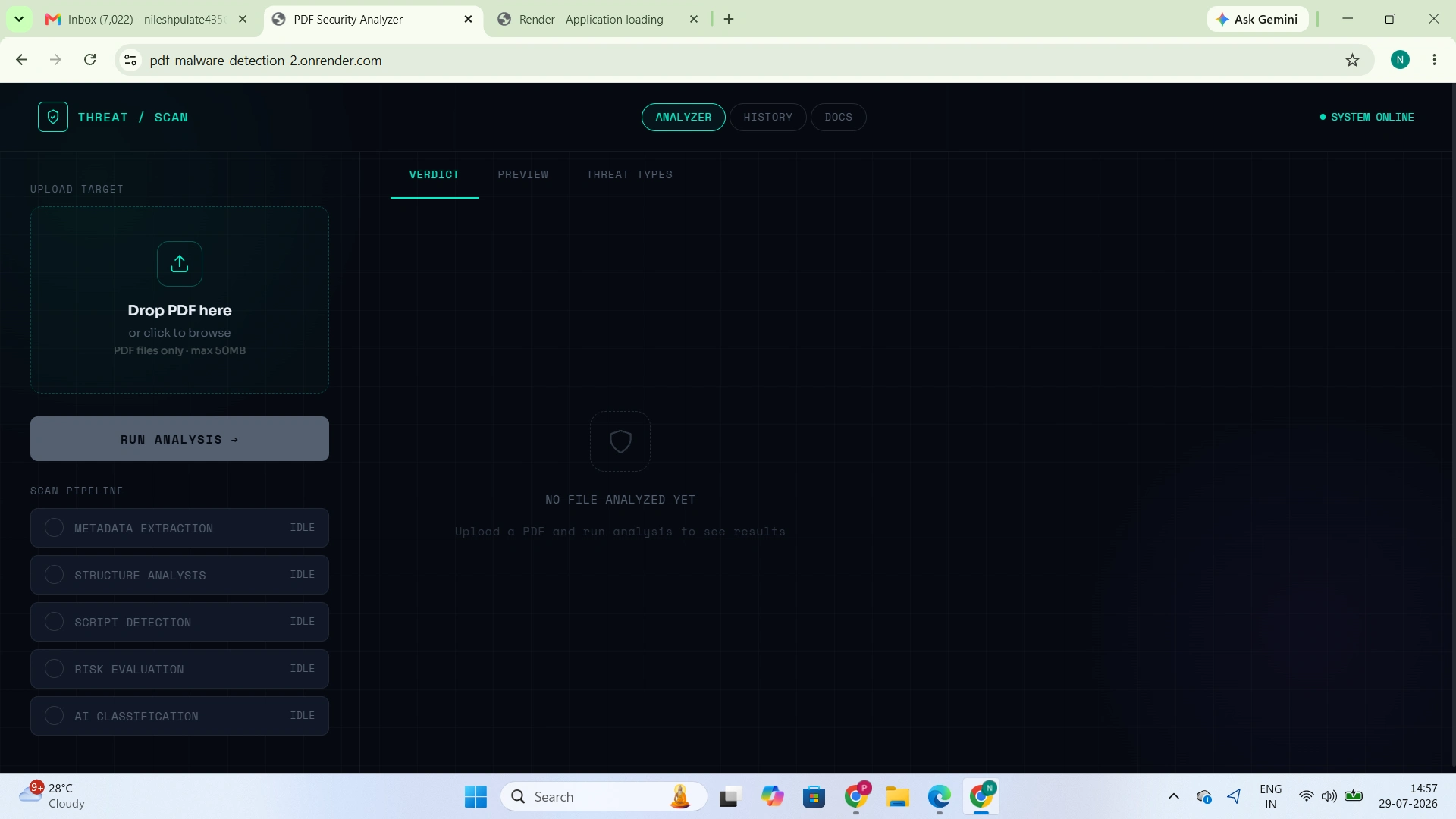Open the Chrome profile avatar N
Image resolution: width=1456 pixels, height=819 pixels.
point(1400,60)
